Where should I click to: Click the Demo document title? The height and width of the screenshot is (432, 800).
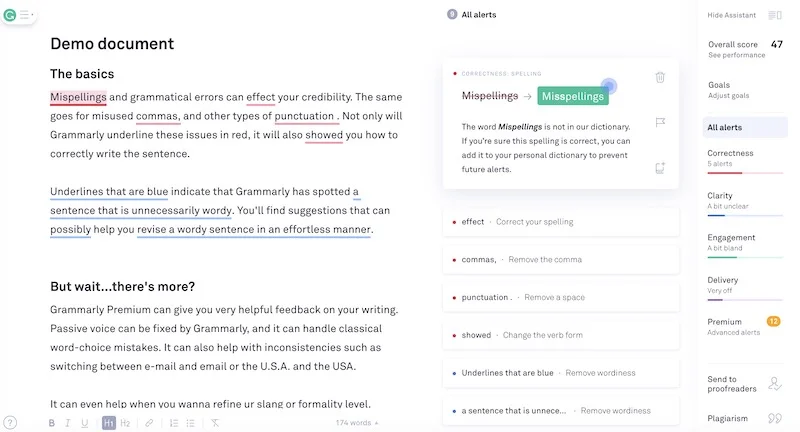tap(112, 44)
